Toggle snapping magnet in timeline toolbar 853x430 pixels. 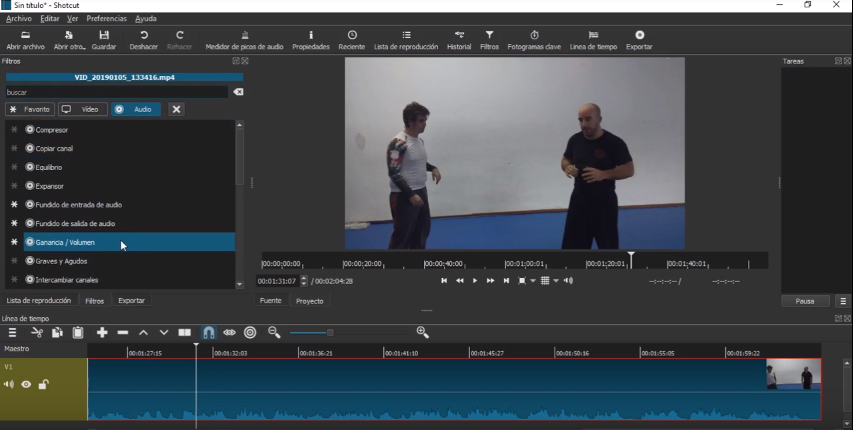tap(208, 332)
